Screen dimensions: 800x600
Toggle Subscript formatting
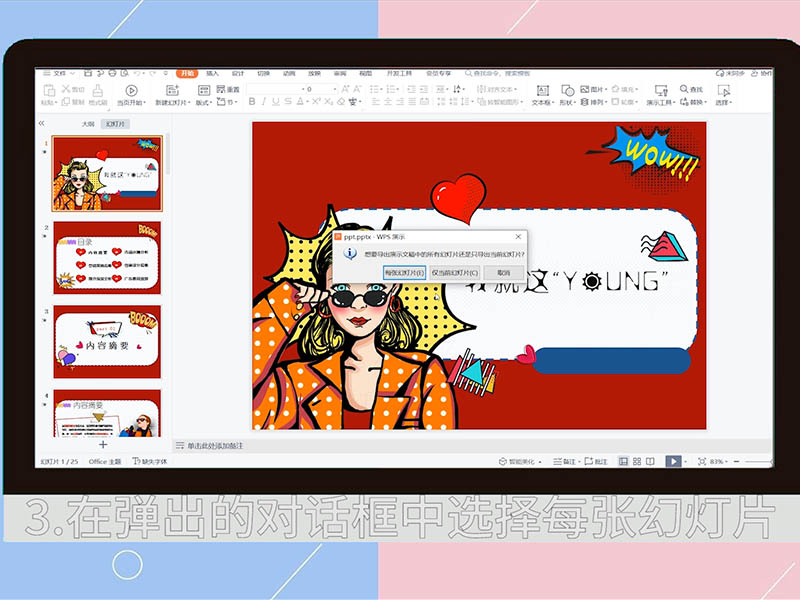click(x=329, y=102)
